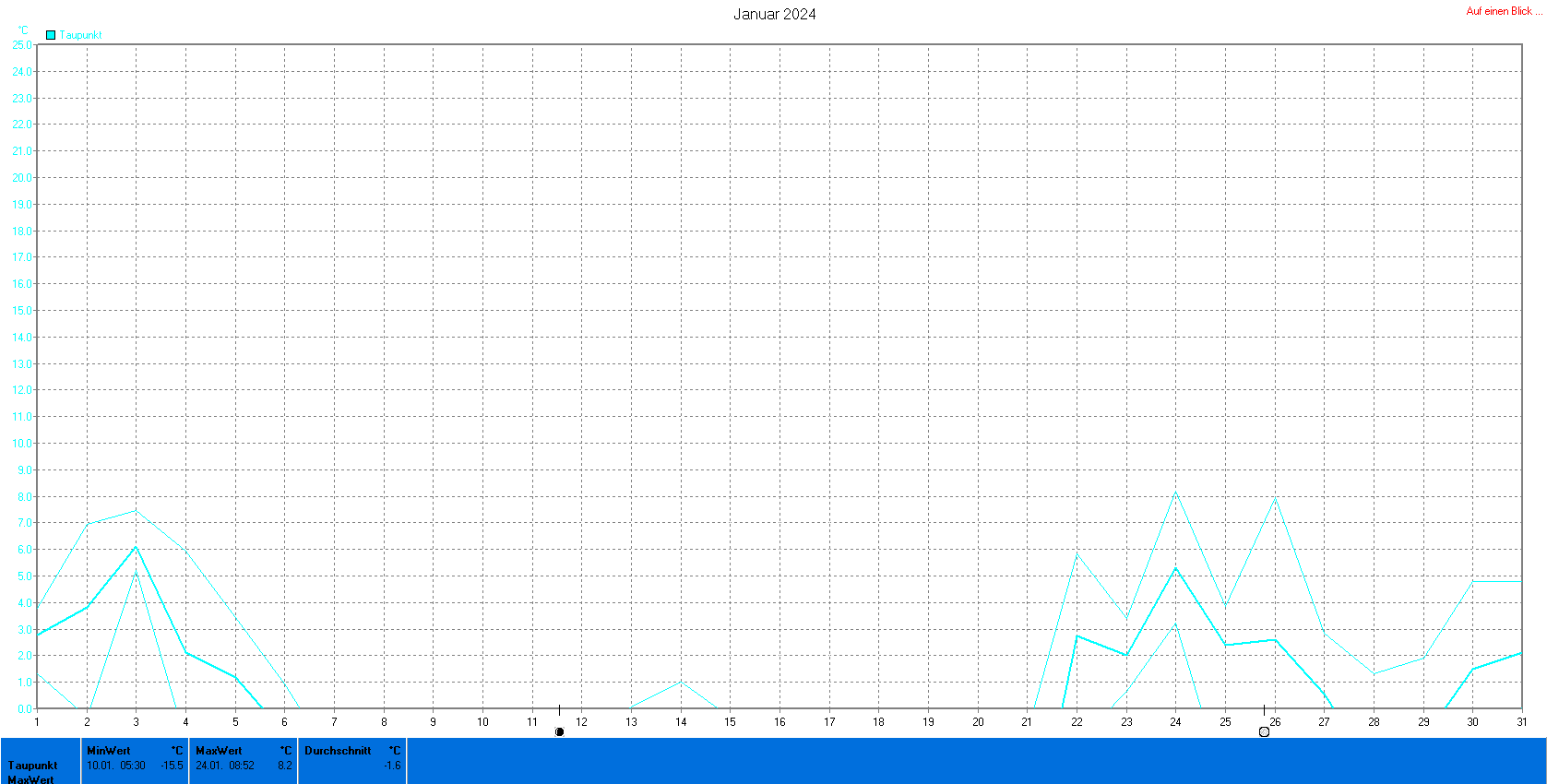Click the cyan Taupunkt legend swatch
Viewport: 1547px width, 784px height.
(x=51, y=35)
